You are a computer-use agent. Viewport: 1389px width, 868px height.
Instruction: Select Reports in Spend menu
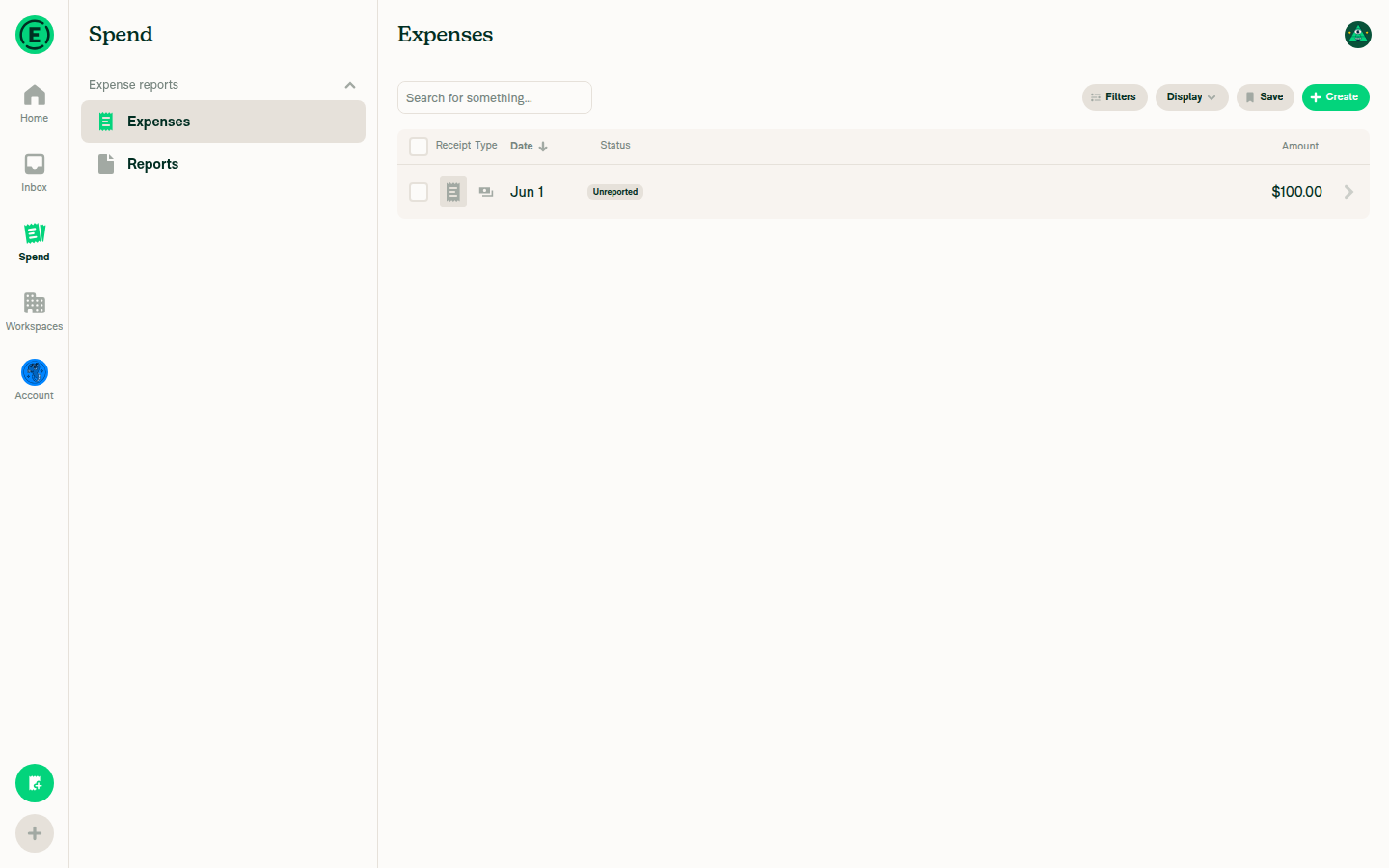click(x=223, y=164)
